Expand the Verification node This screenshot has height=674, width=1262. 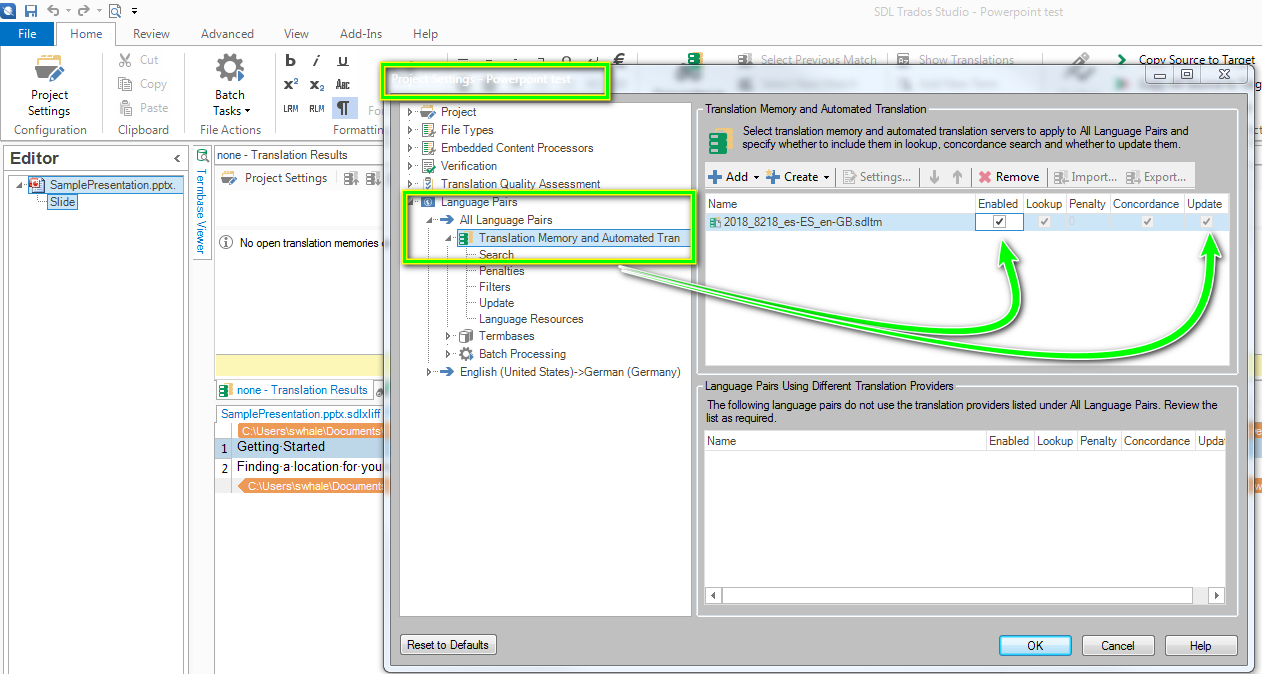pyautogui.click(x=410, y=166)
